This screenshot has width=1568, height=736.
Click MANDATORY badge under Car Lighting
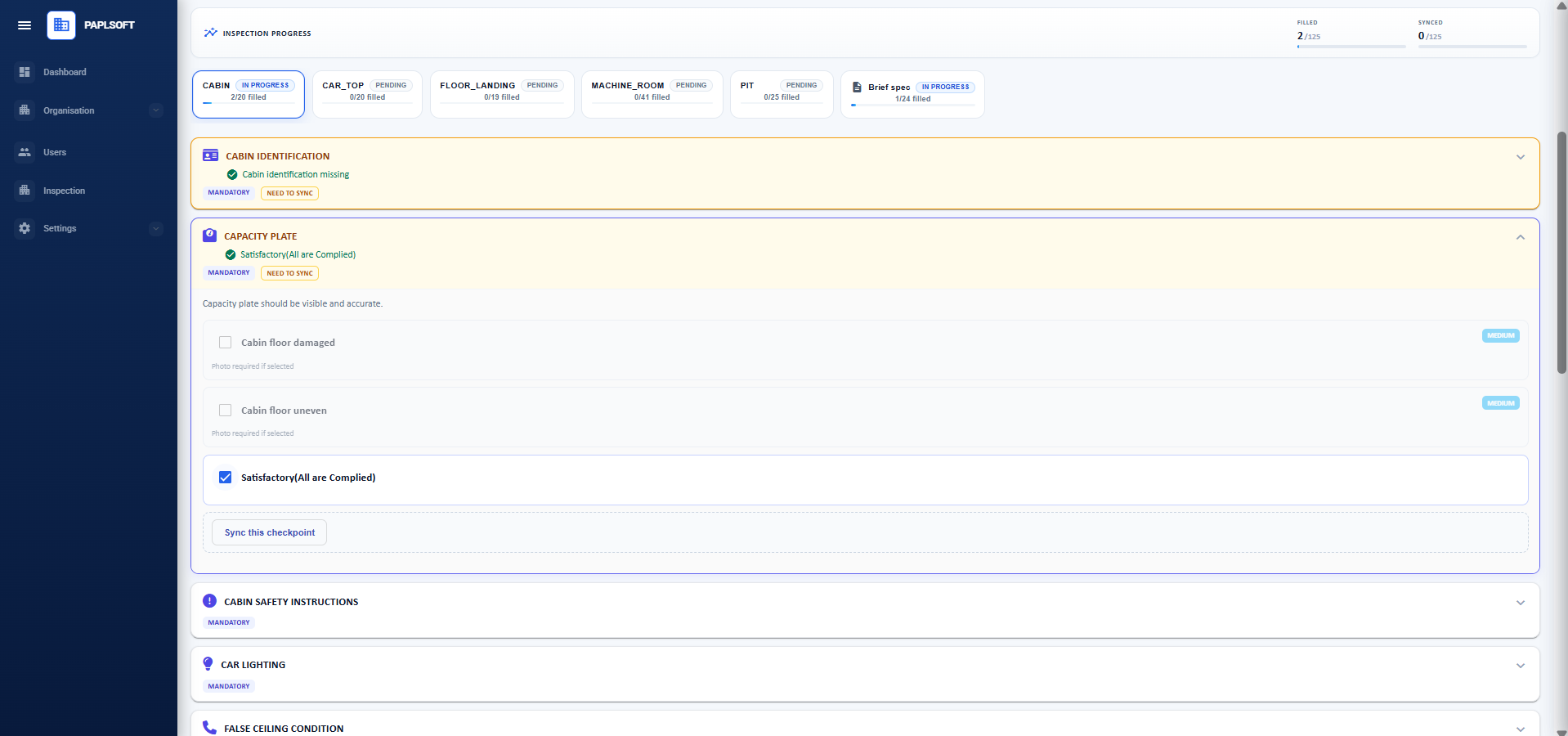point(229,686)
